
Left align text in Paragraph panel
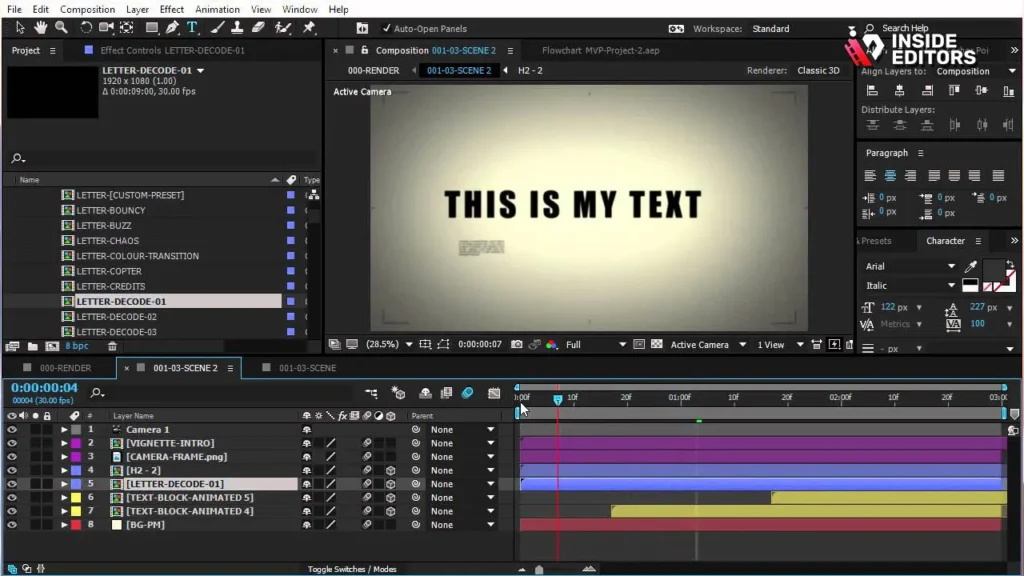coord(870,175)
